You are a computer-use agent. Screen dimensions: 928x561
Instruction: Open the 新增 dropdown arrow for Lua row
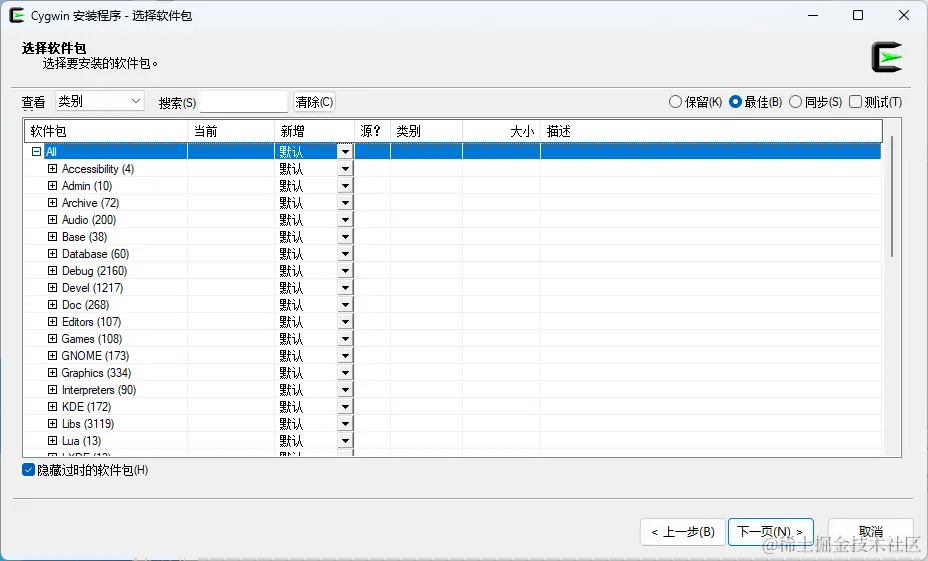[346, 440]
